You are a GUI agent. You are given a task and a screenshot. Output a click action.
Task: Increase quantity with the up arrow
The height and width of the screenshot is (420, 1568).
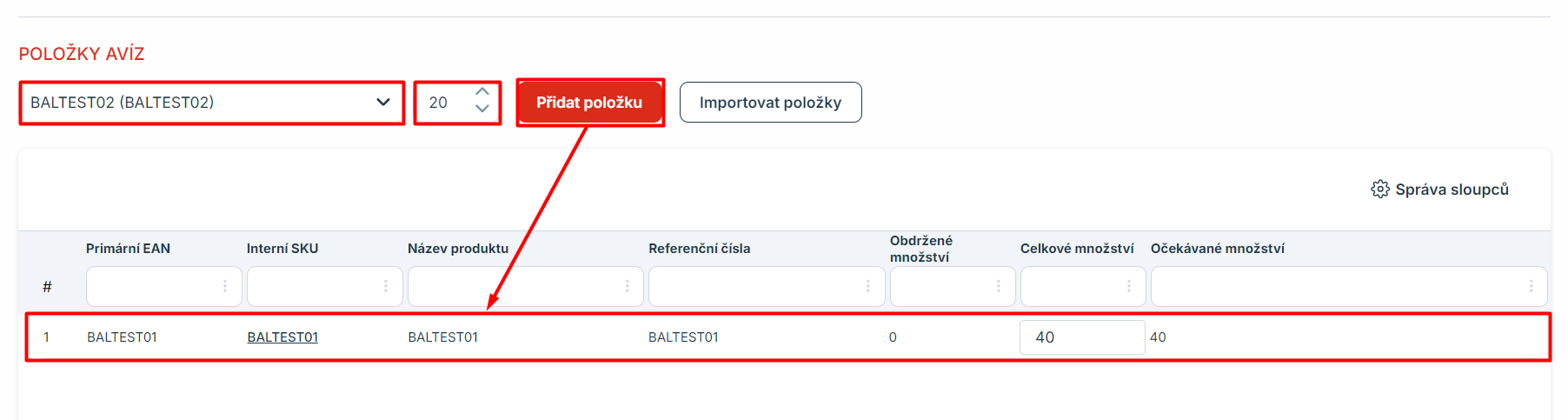(482, 92)
